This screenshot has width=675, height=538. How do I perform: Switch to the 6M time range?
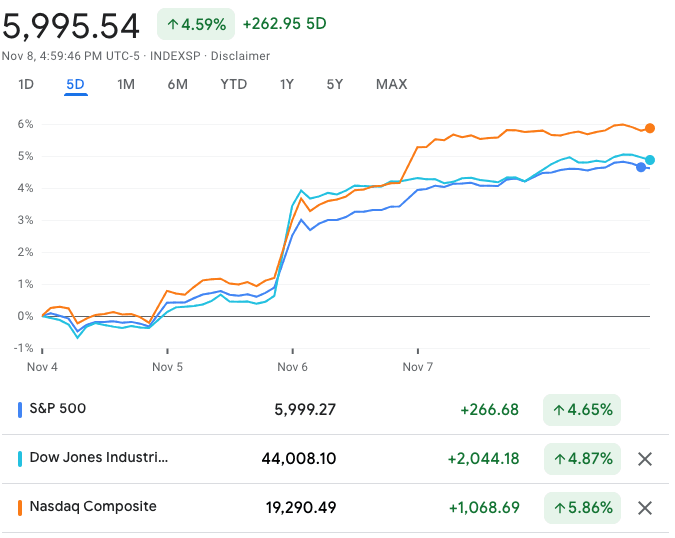[x=177, y=84]
